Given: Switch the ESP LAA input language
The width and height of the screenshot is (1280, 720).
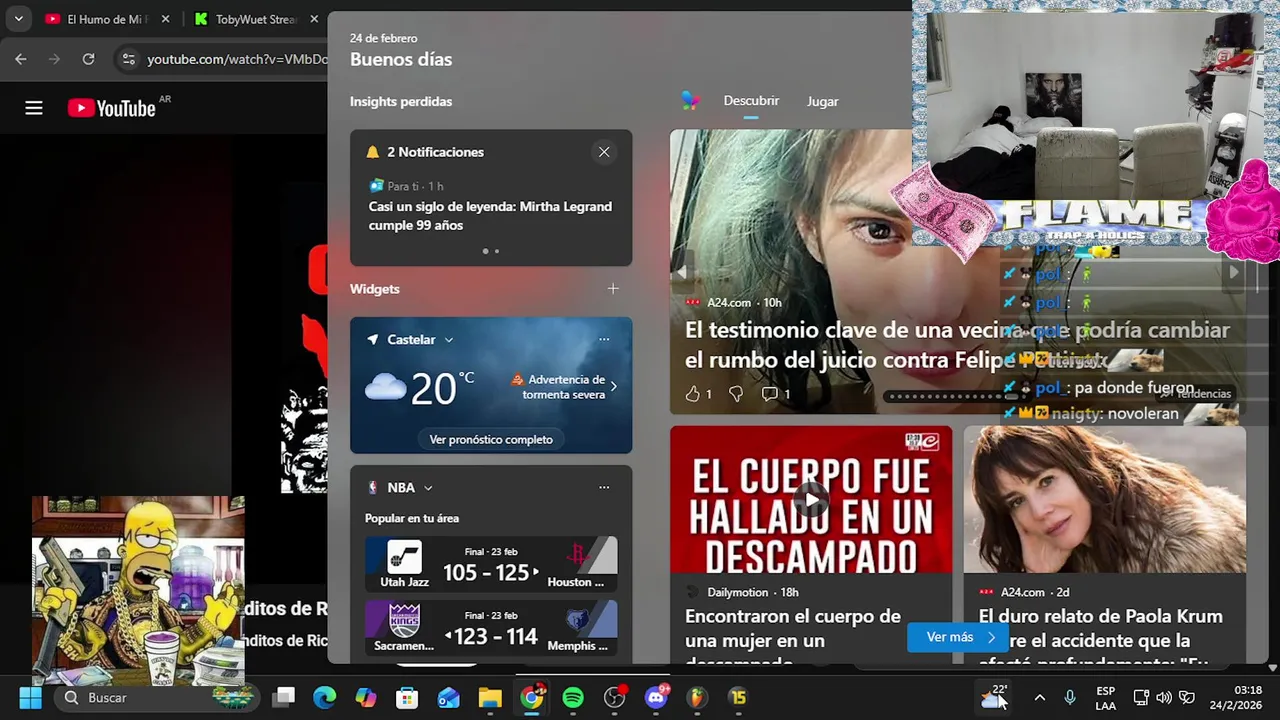Looking at the screenshot, I should [1105, 697].
